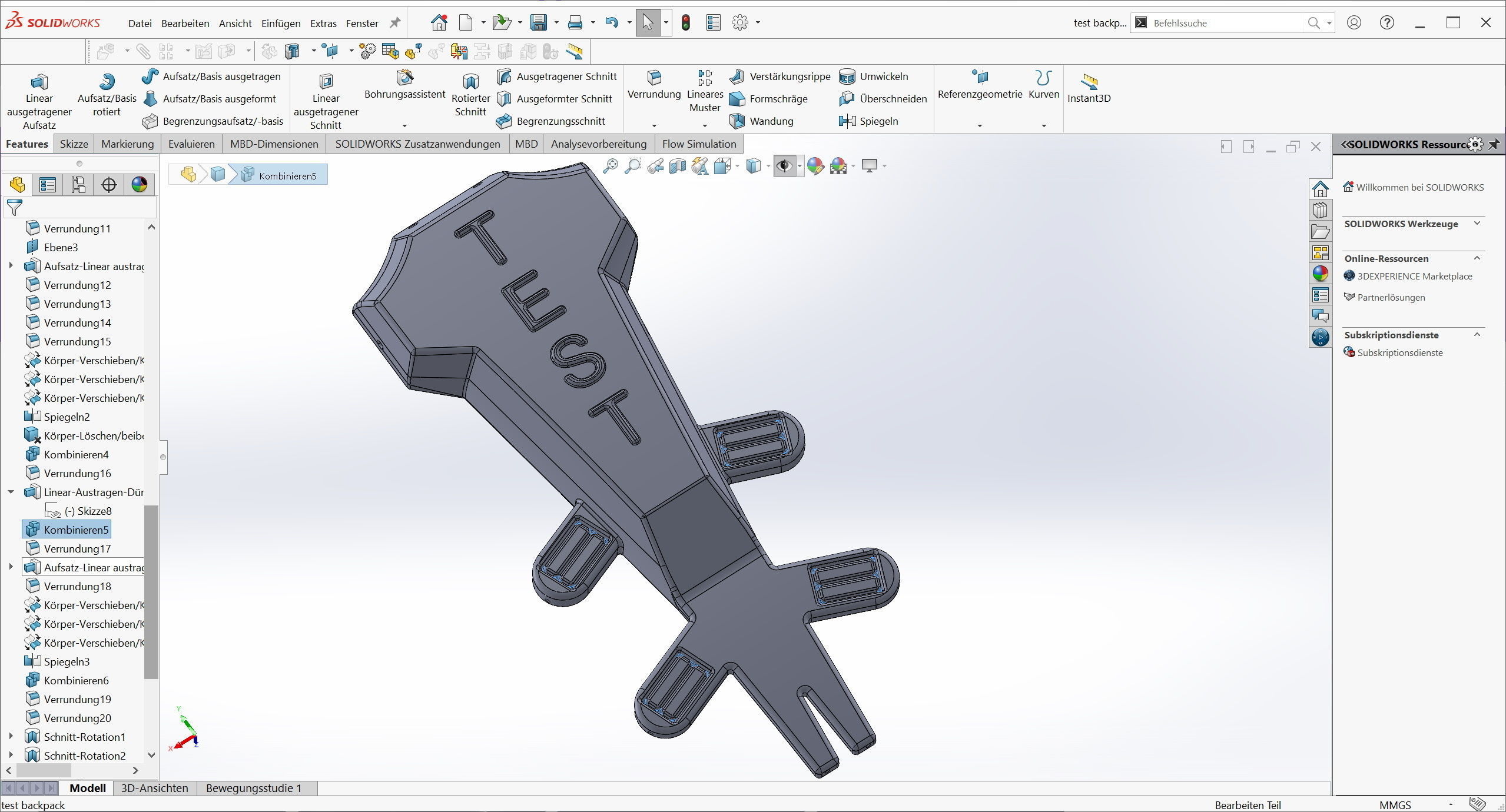Open the DisplayManager appearance sphere tab
Image resolution: width=1506 pixels, height=812 pixels.
click(x=140, y=185)
